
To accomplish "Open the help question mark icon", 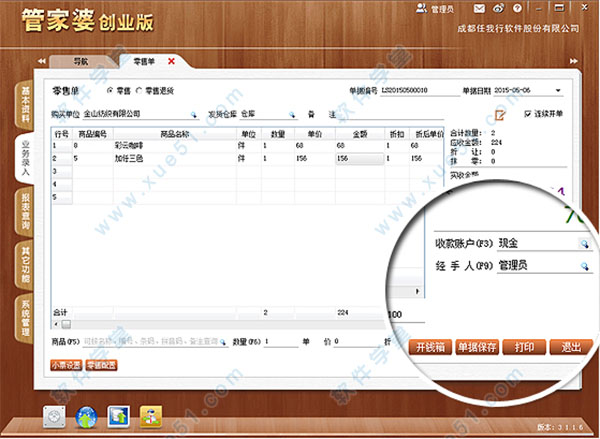I will 517,8.
